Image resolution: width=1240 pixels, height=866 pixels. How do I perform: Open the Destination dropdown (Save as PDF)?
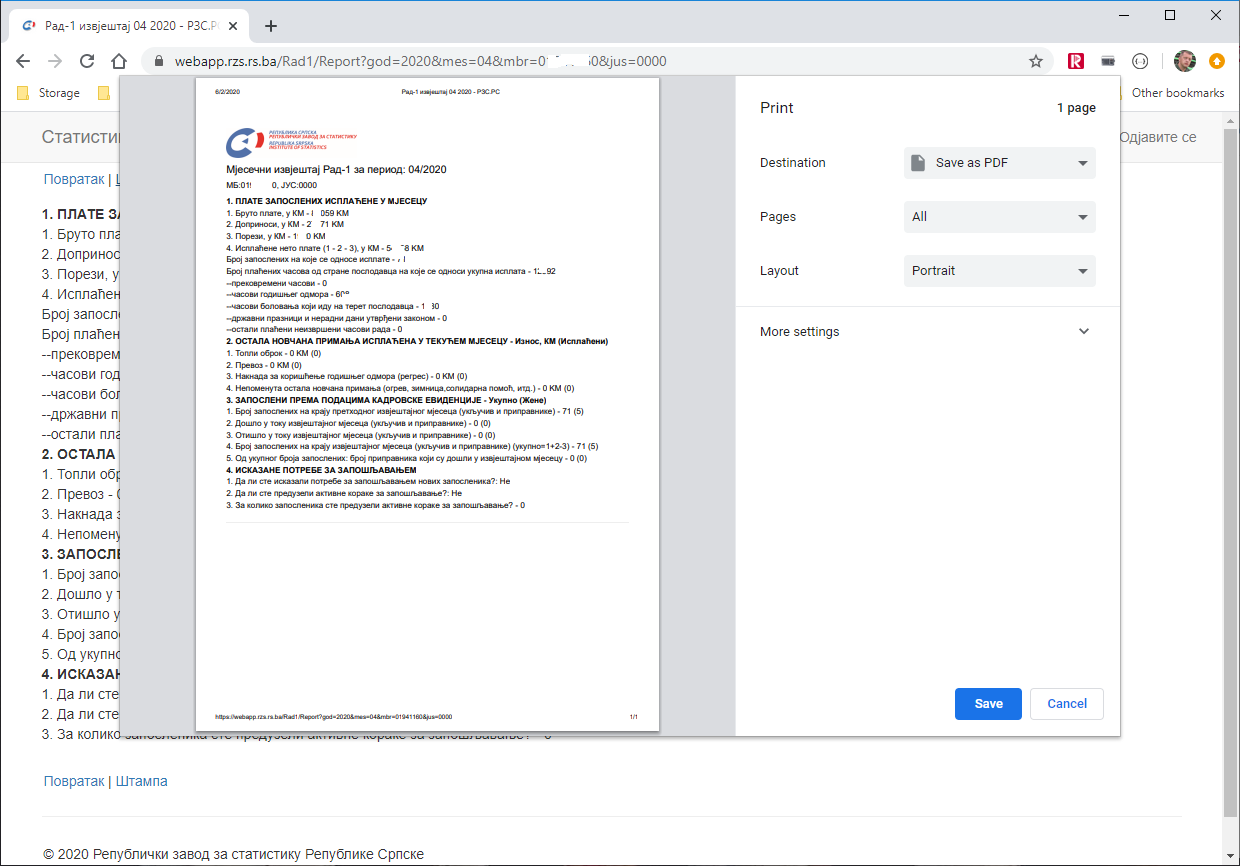pos(999,163)
